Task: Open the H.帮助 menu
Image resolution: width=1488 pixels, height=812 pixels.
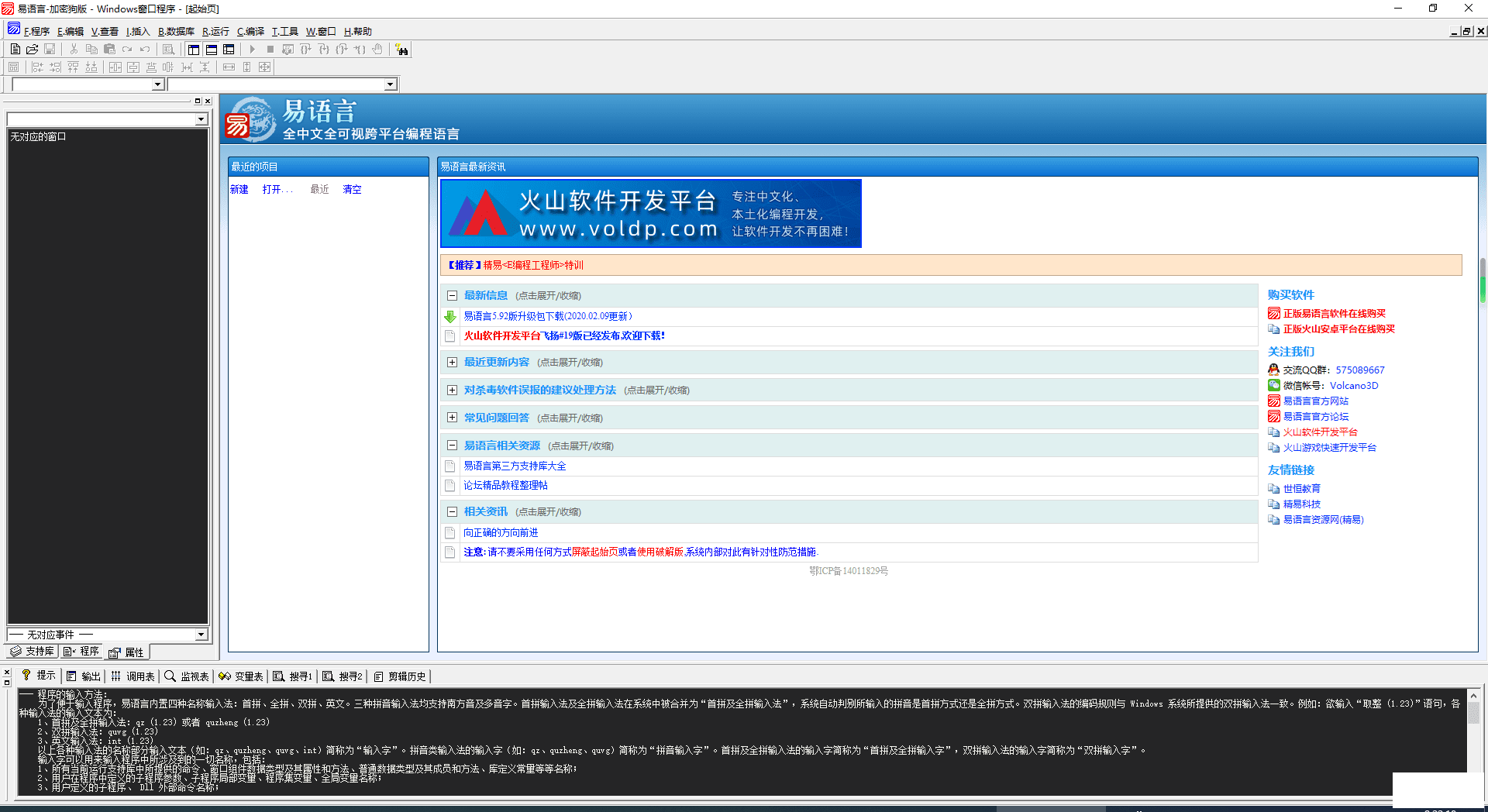Action: (x=358, y=31)
